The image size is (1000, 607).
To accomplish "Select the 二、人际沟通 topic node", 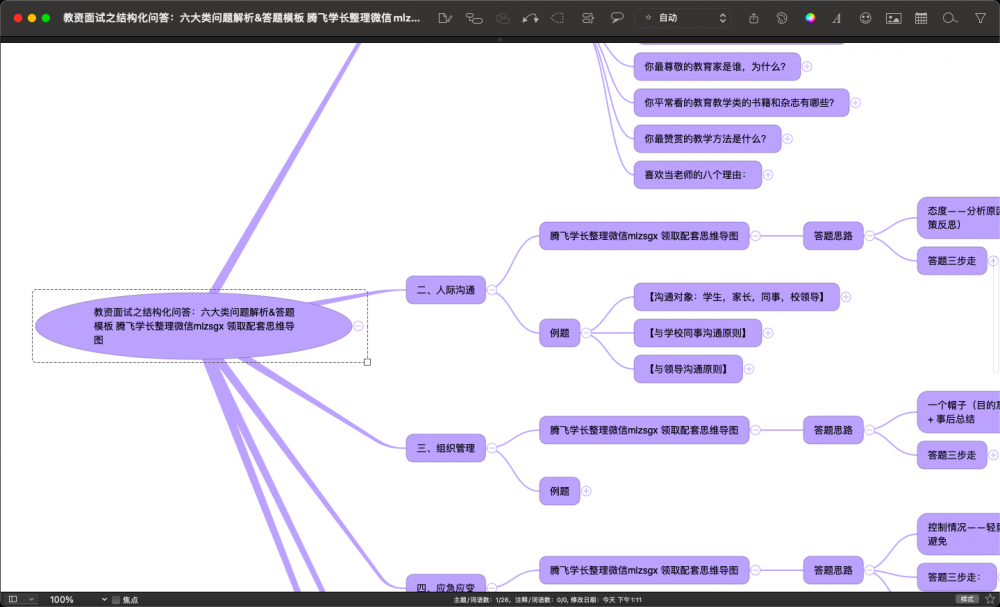I will pyautogui.click(x=446, y=290).
